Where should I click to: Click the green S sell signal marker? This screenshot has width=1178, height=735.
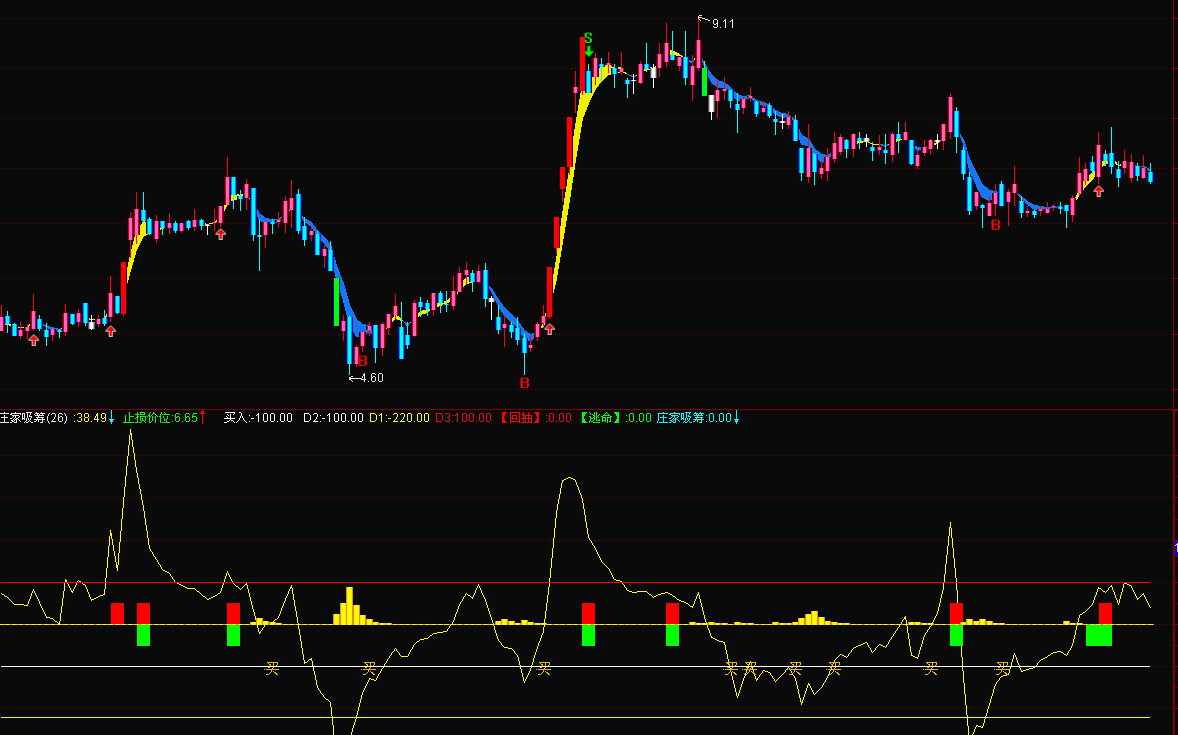(588, 38)
